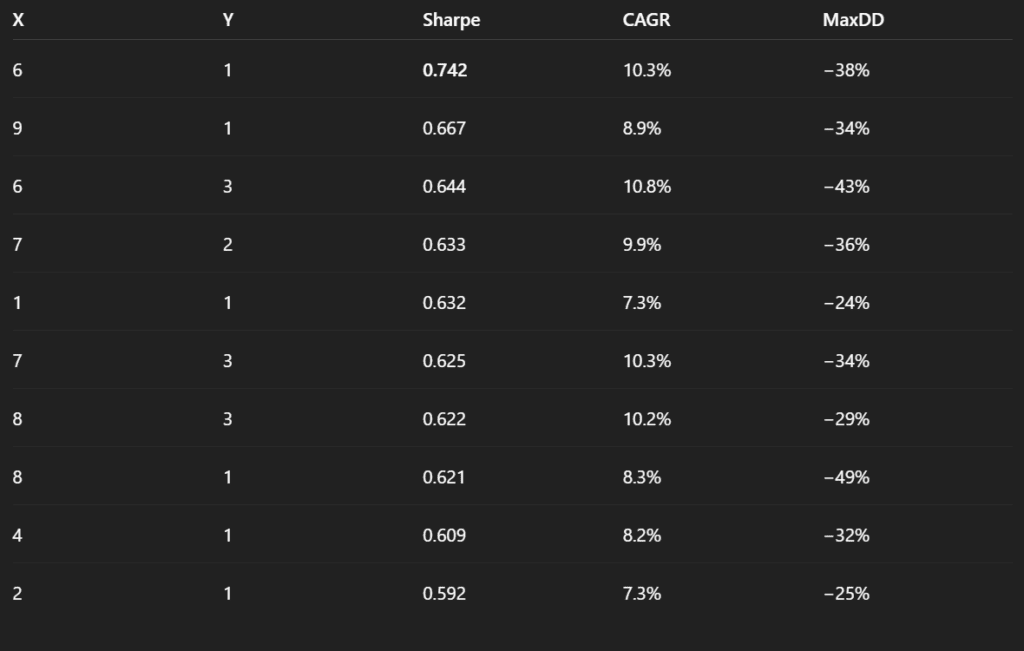Viewport: 1024px width, 651px height.
Task: Click the 0.625 Sharpe value
Action: 444,361
